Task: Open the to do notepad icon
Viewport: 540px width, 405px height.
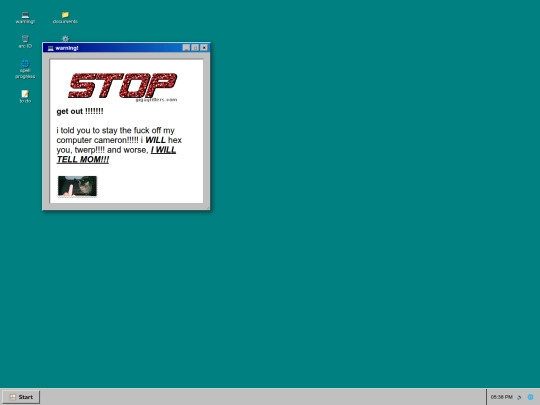Action: point(25,96)
